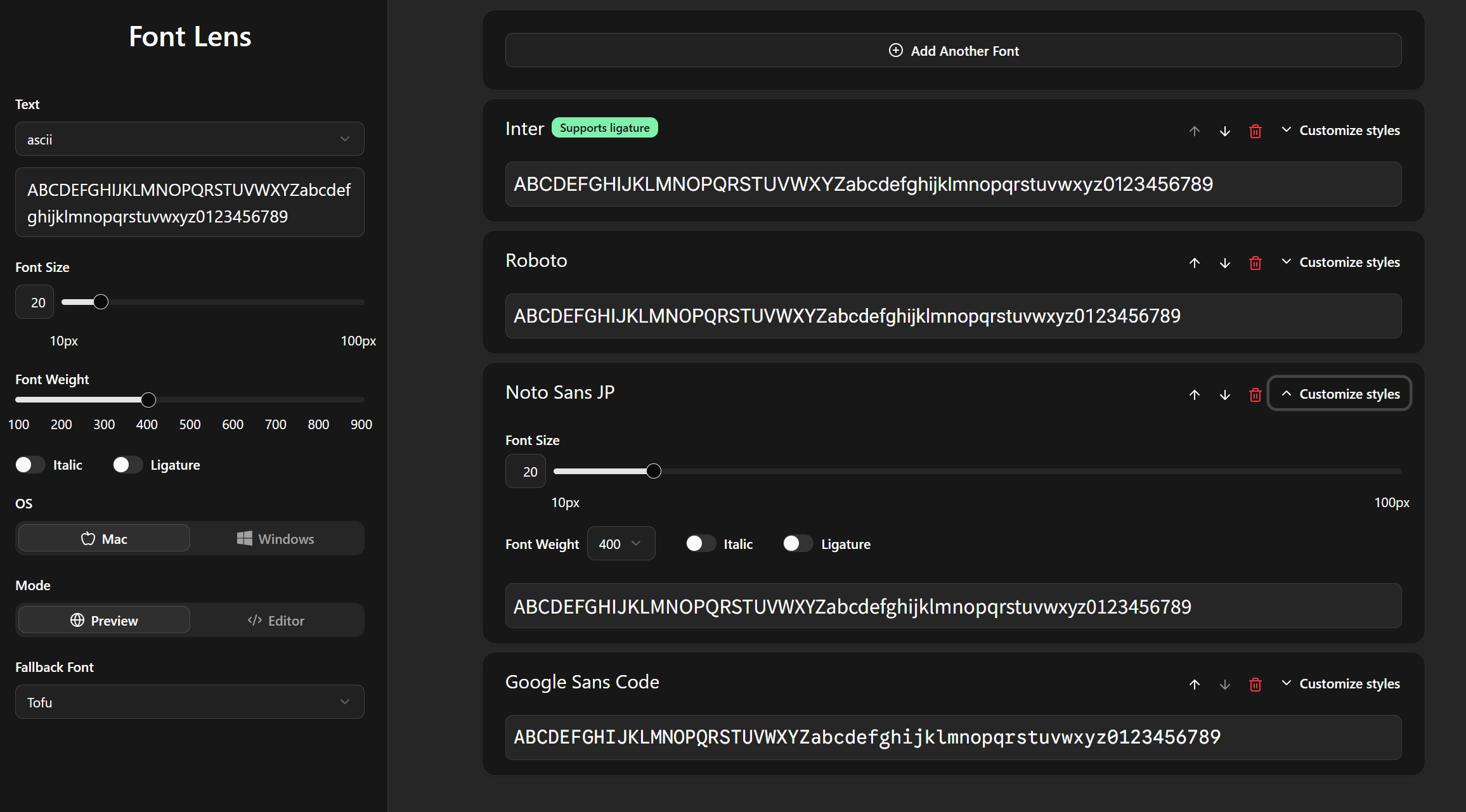Image resolution: width=1466 pixels, height=812 pixels.
Task: Select the Windows OS tab
Action: click(276, 538)
